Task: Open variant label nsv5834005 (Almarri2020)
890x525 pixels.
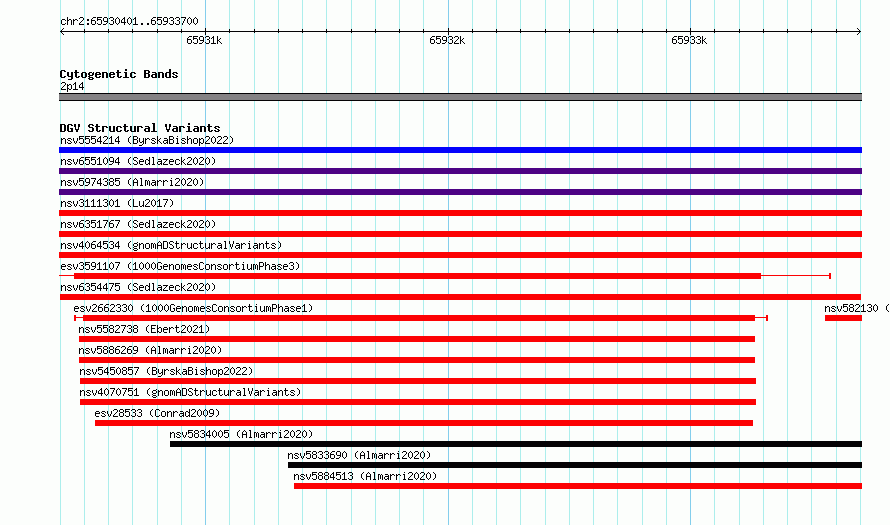Action: [241, 434]
